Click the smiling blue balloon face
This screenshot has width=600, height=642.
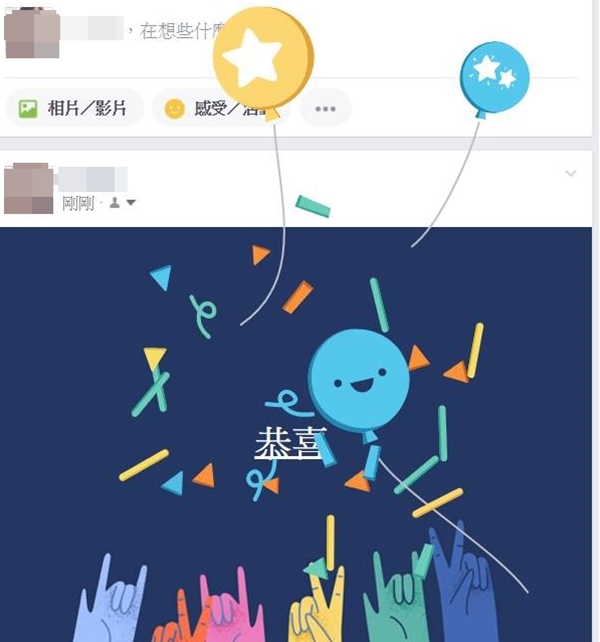(359, 380)
